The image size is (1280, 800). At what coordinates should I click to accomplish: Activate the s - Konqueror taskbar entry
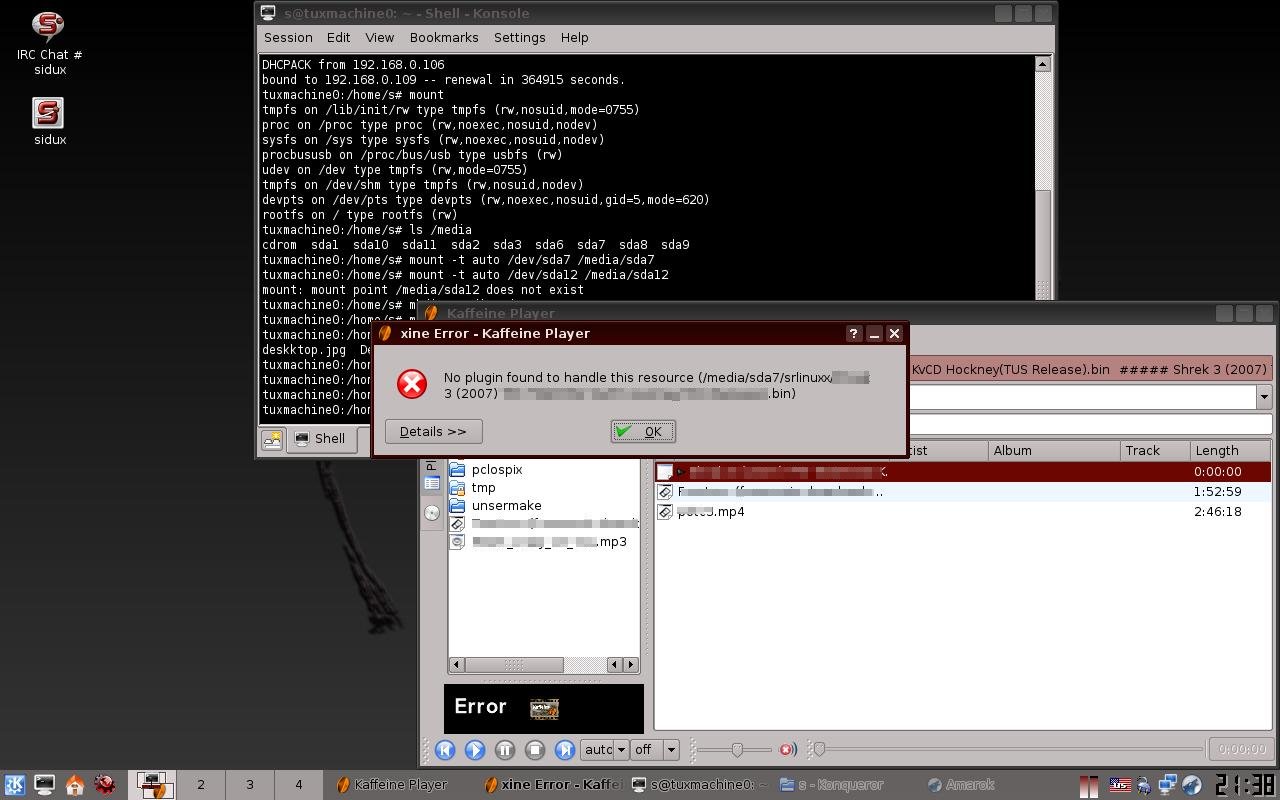click(x=847, y=785)
